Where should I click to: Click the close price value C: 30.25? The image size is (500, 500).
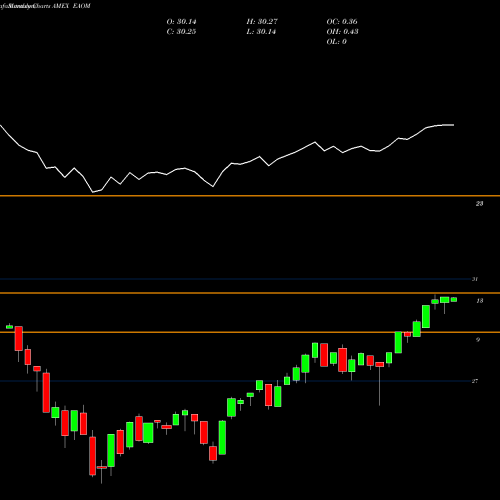pos(181,32)
